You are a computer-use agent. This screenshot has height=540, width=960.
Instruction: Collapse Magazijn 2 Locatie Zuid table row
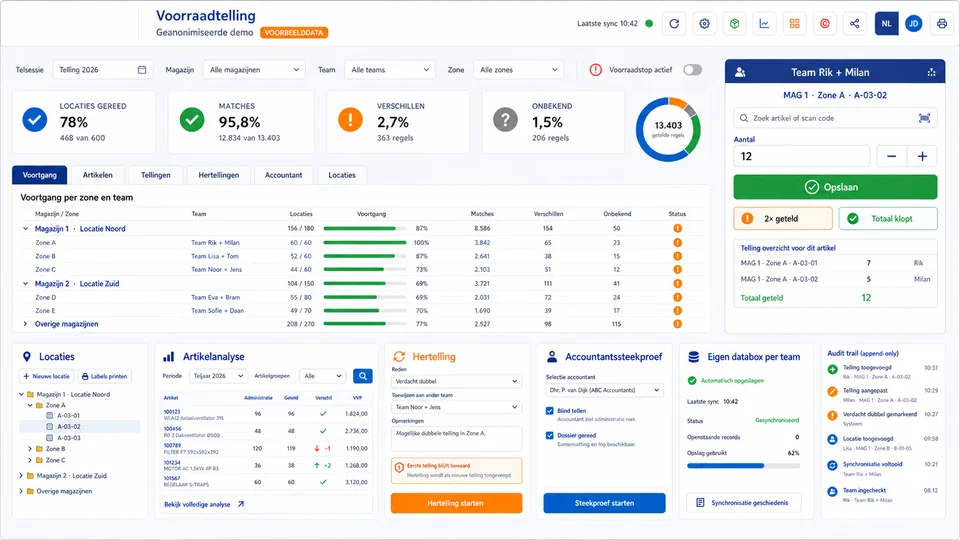(26, 283)
